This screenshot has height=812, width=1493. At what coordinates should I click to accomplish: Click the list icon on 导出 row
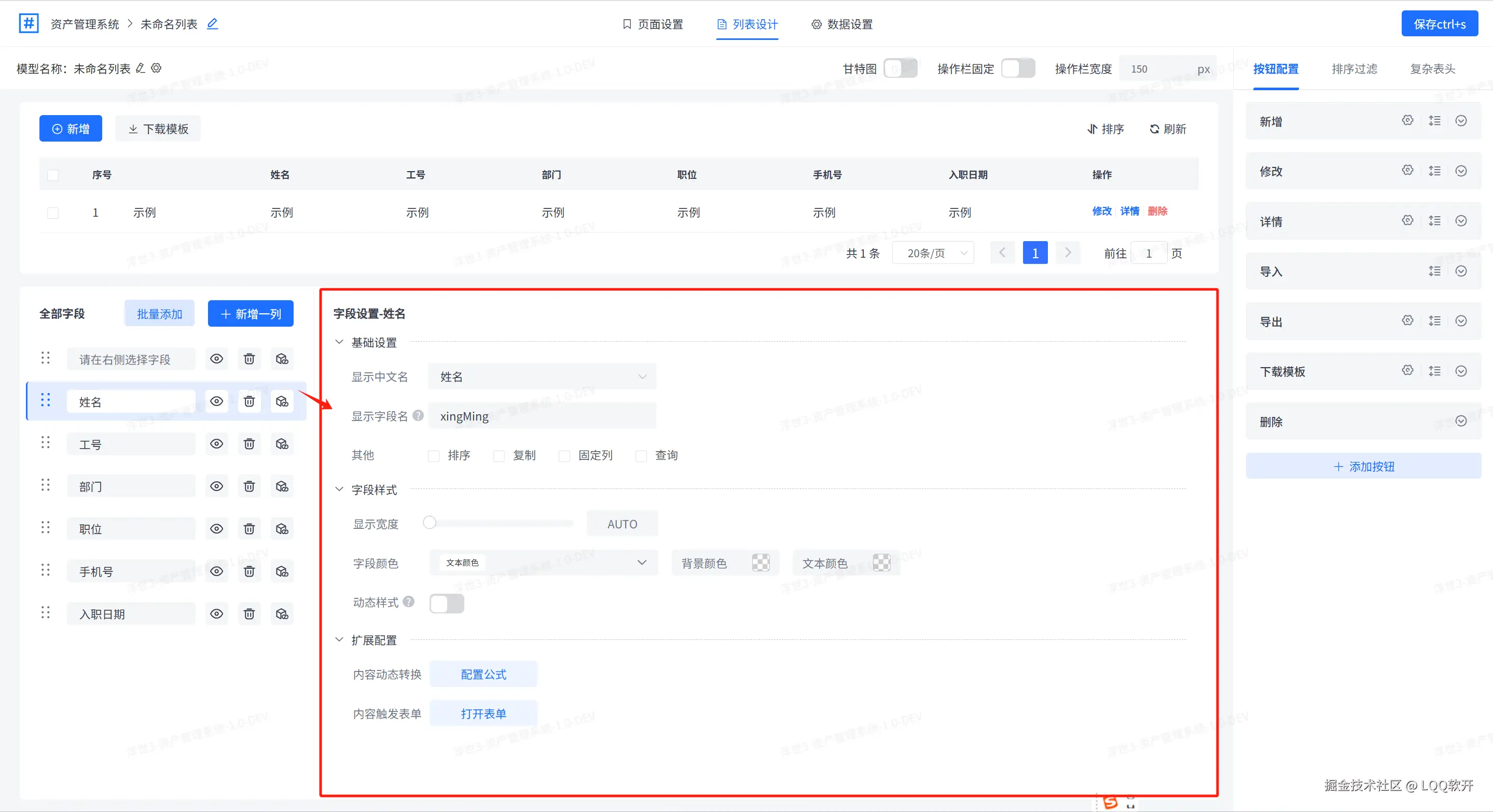coord(1434,321)
